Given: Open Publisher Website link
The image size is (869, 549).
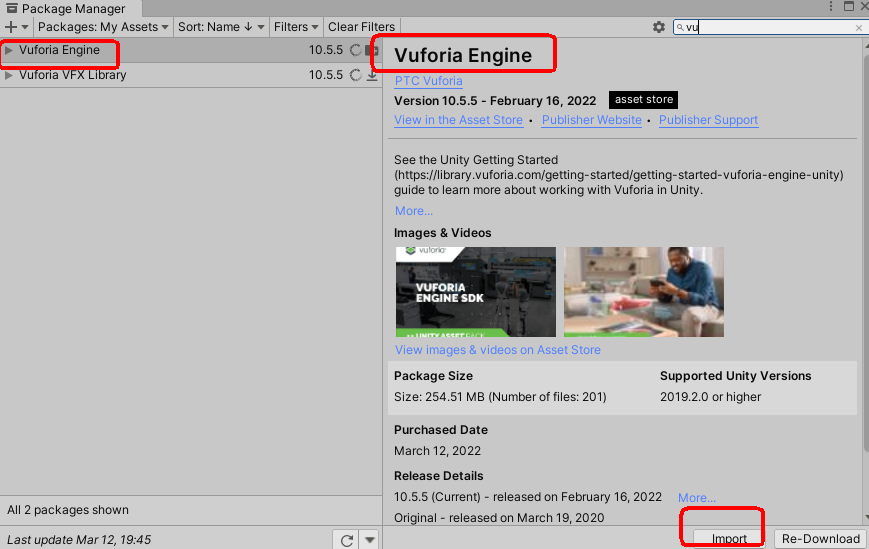Looking at the screenshot, I should click(591, 120).
